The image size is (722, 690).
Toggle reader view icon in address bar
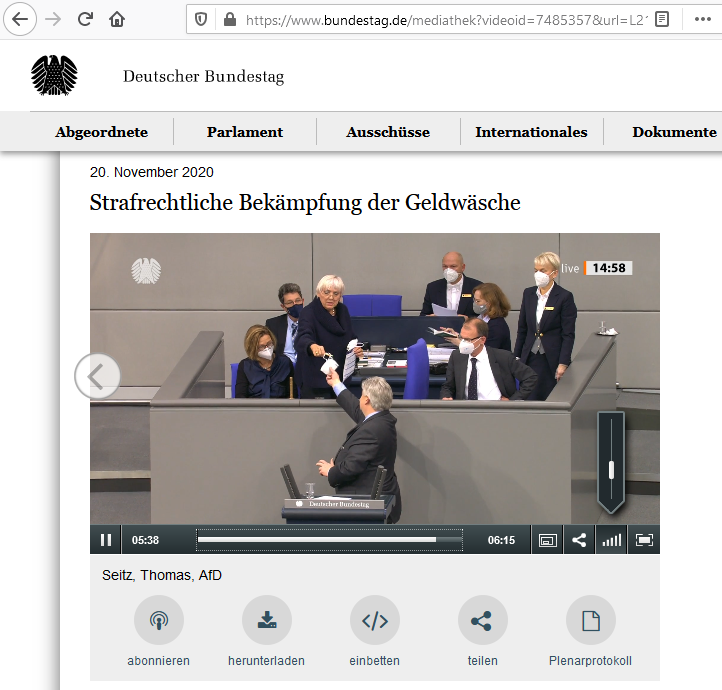pyautogui.click(x=662, y=19)
